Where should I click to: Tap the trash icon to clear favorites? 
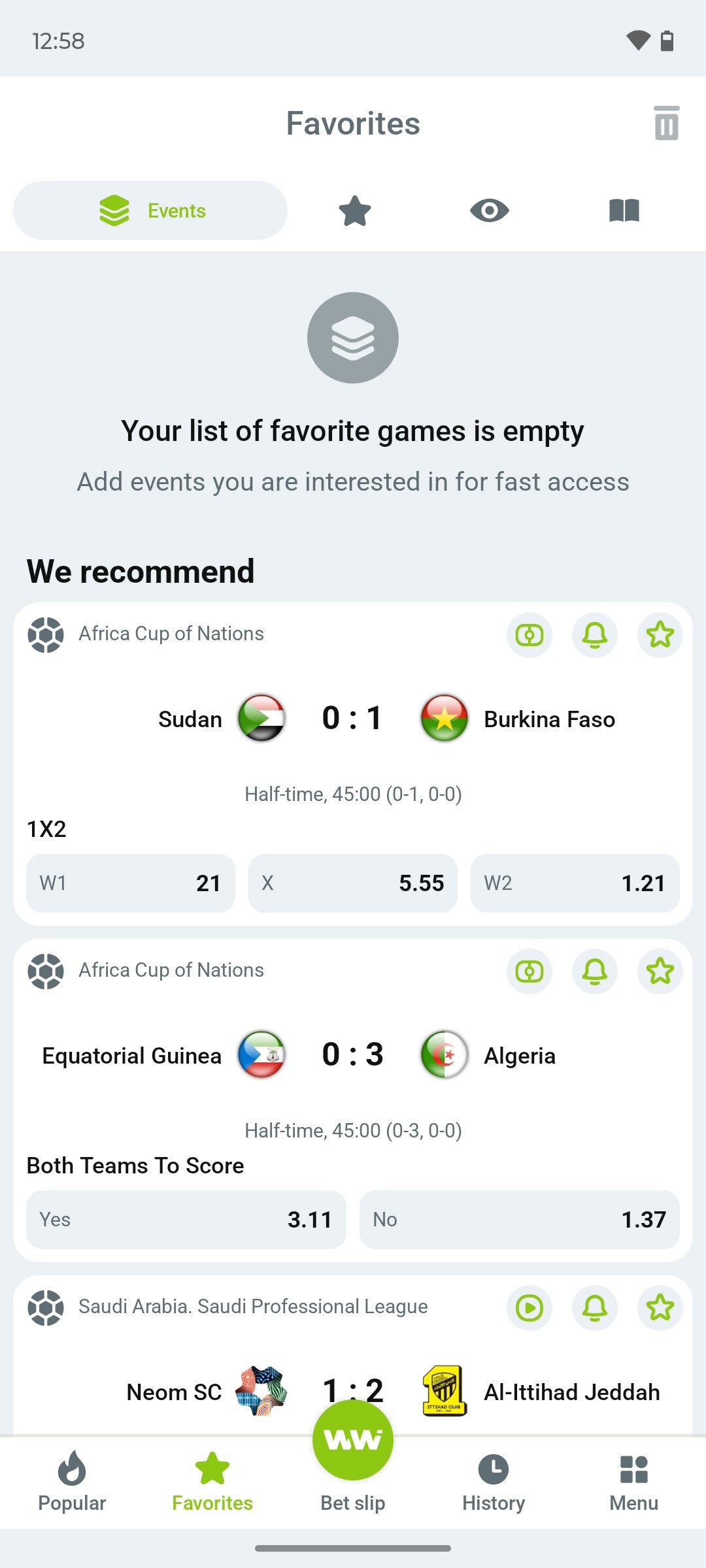pos(666,123)
